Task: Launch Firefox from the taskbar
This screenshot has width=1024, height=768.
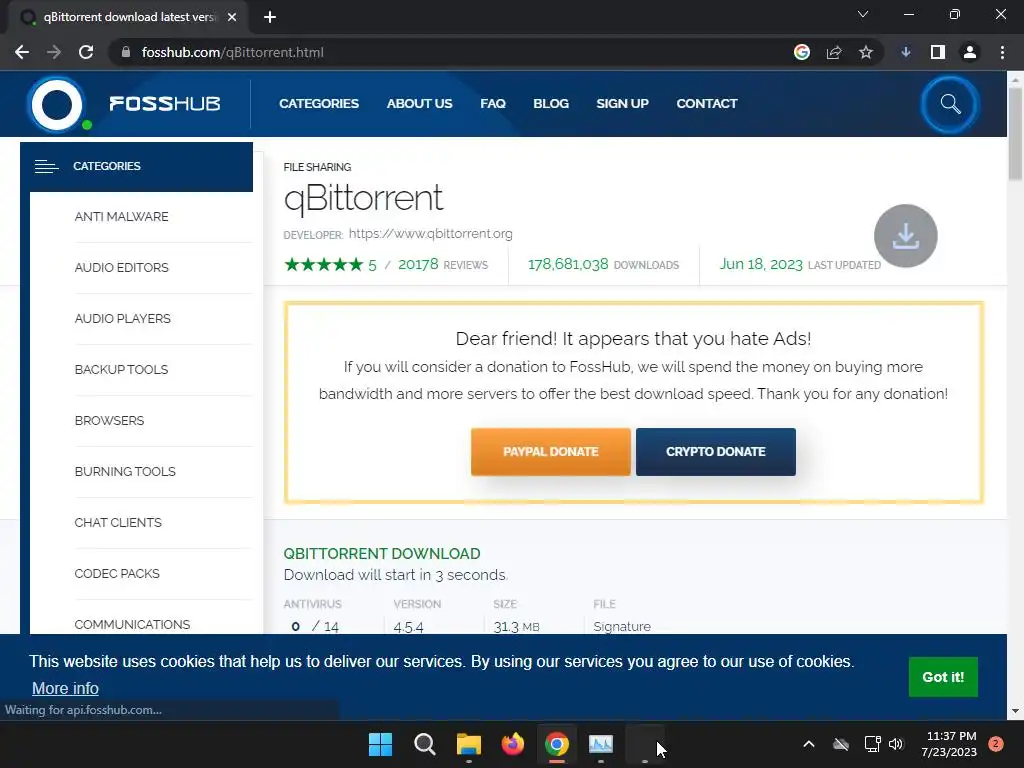Action: 513,744
